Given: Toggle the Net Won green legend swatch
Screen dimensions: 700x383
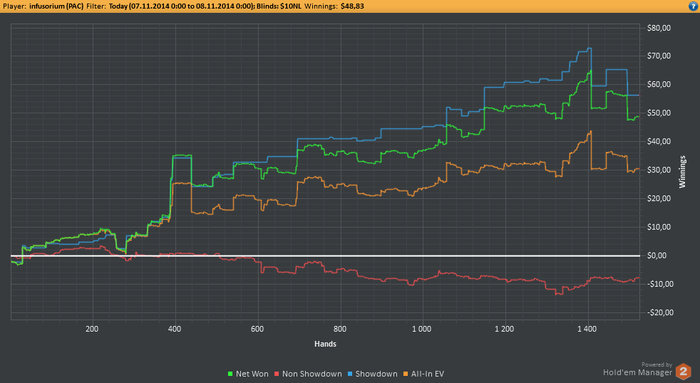Looking at the screenshot, I should click(230, 374).
